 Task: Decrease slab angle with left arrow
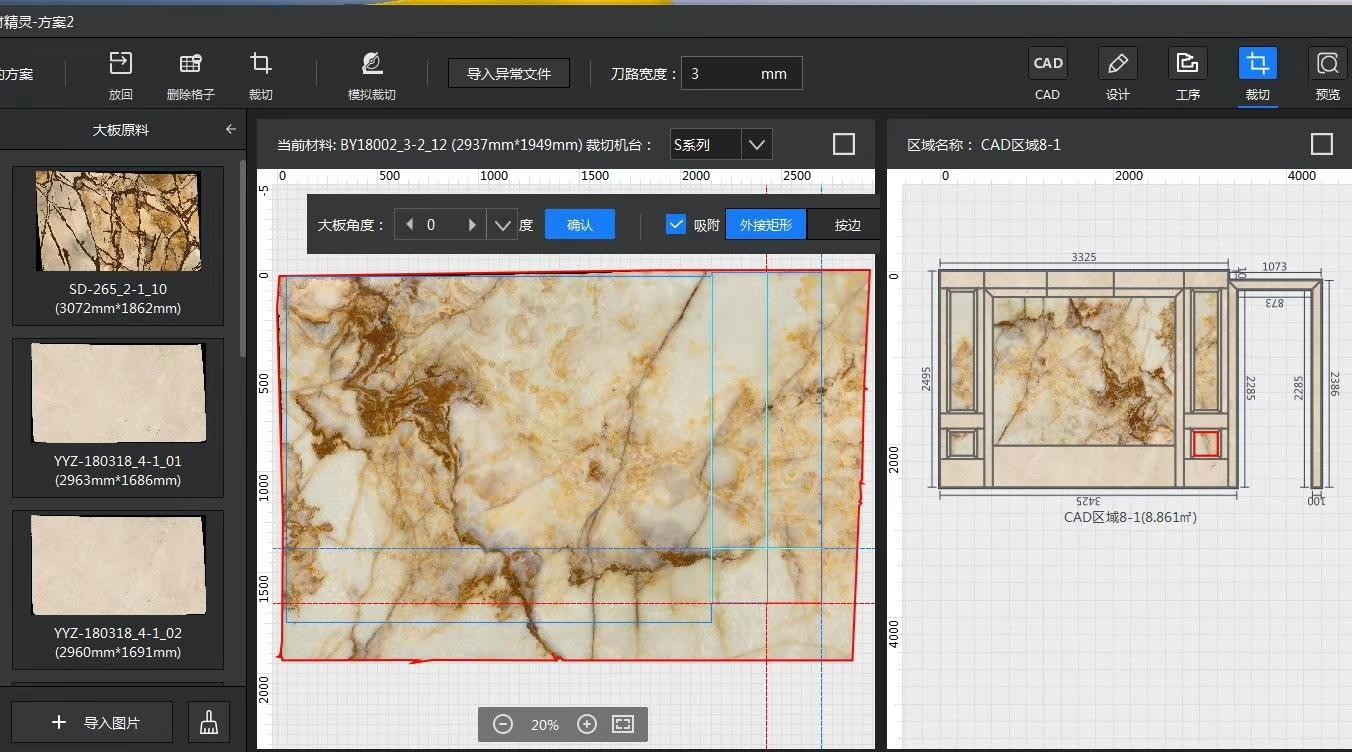point(408,225)
